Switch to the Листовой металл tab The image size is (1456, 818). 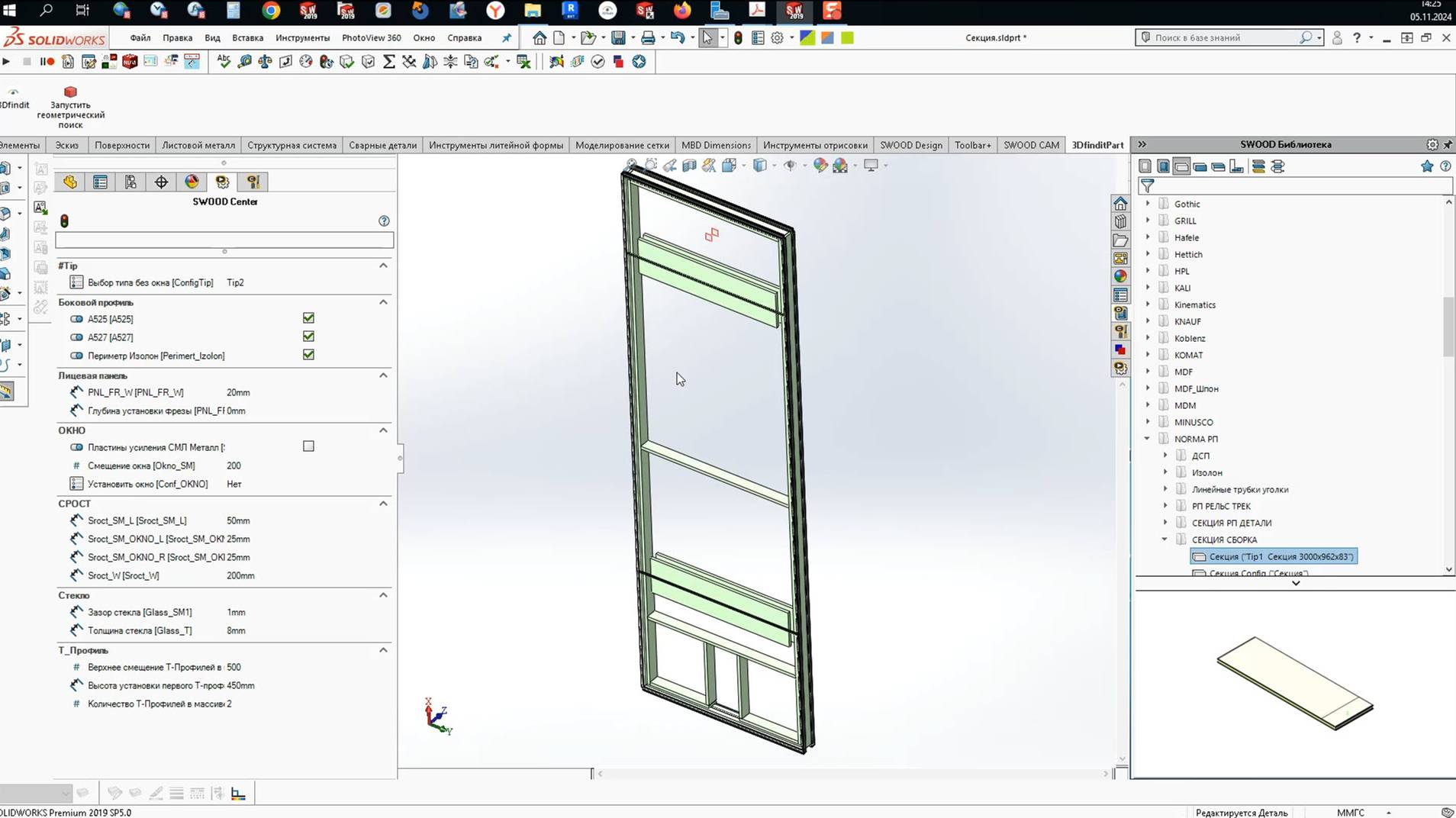click(198, 144)
